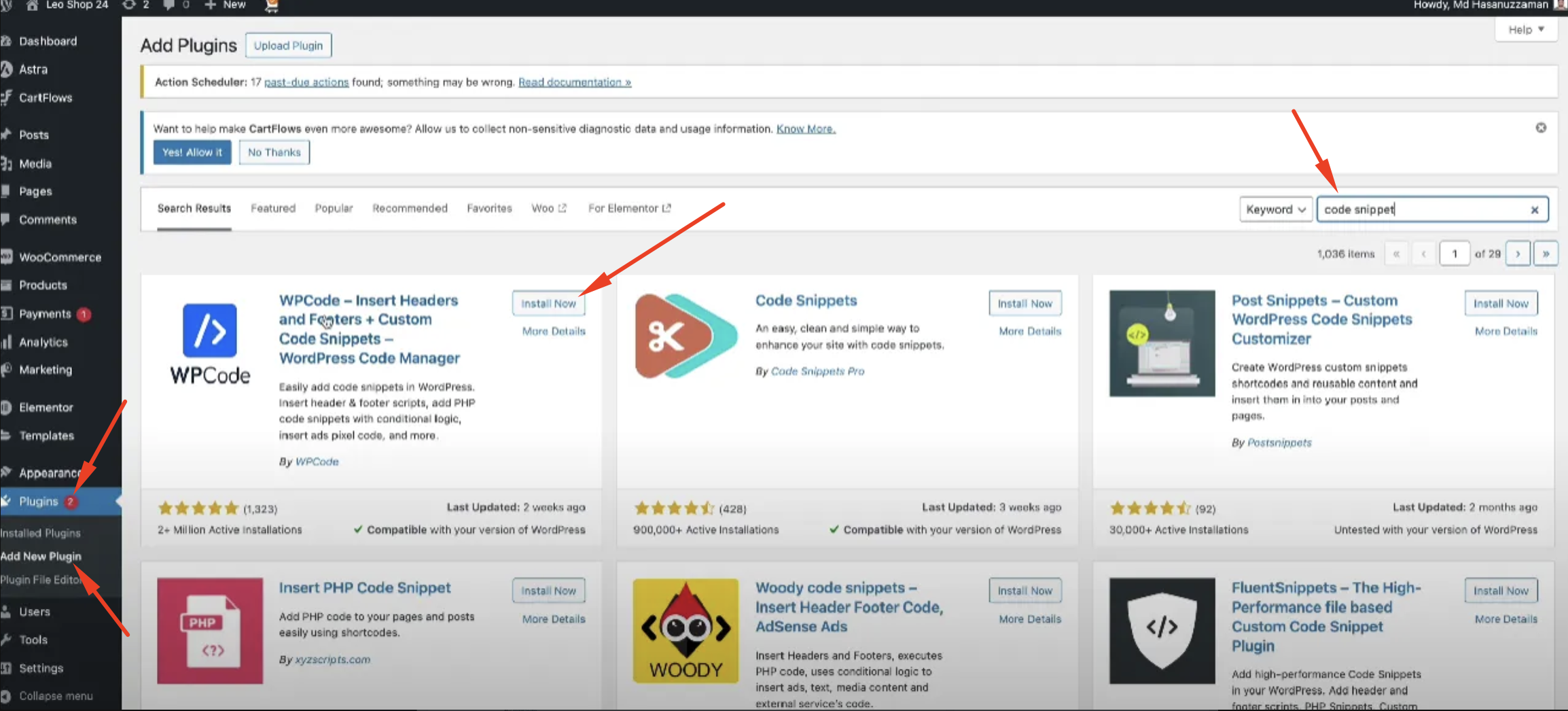Image resolution: width=1568 pixels, height=711 pixels.
Task: Switch to the Favorites tab
Action: click(489, 208)
